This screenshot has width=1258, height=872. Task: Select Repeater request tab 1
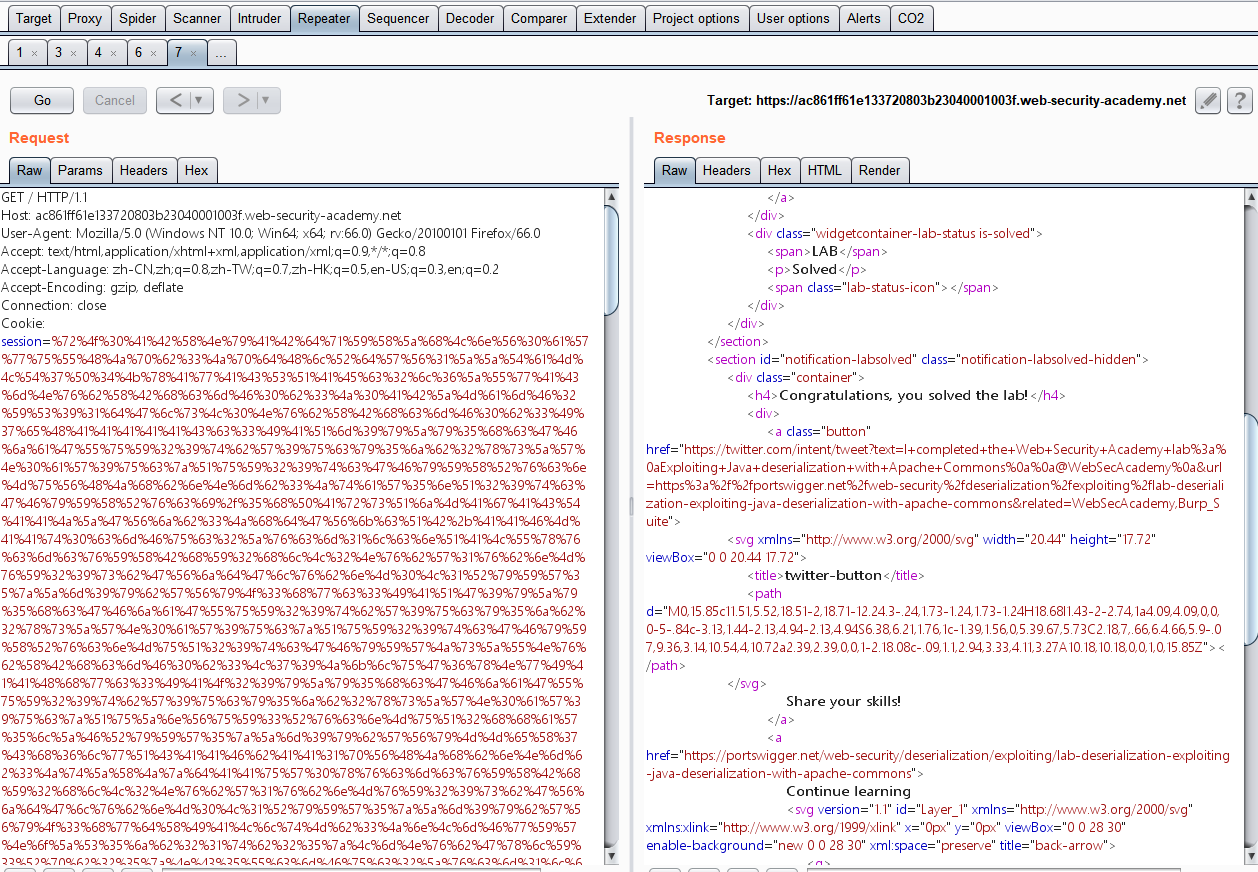click(20, 53)
